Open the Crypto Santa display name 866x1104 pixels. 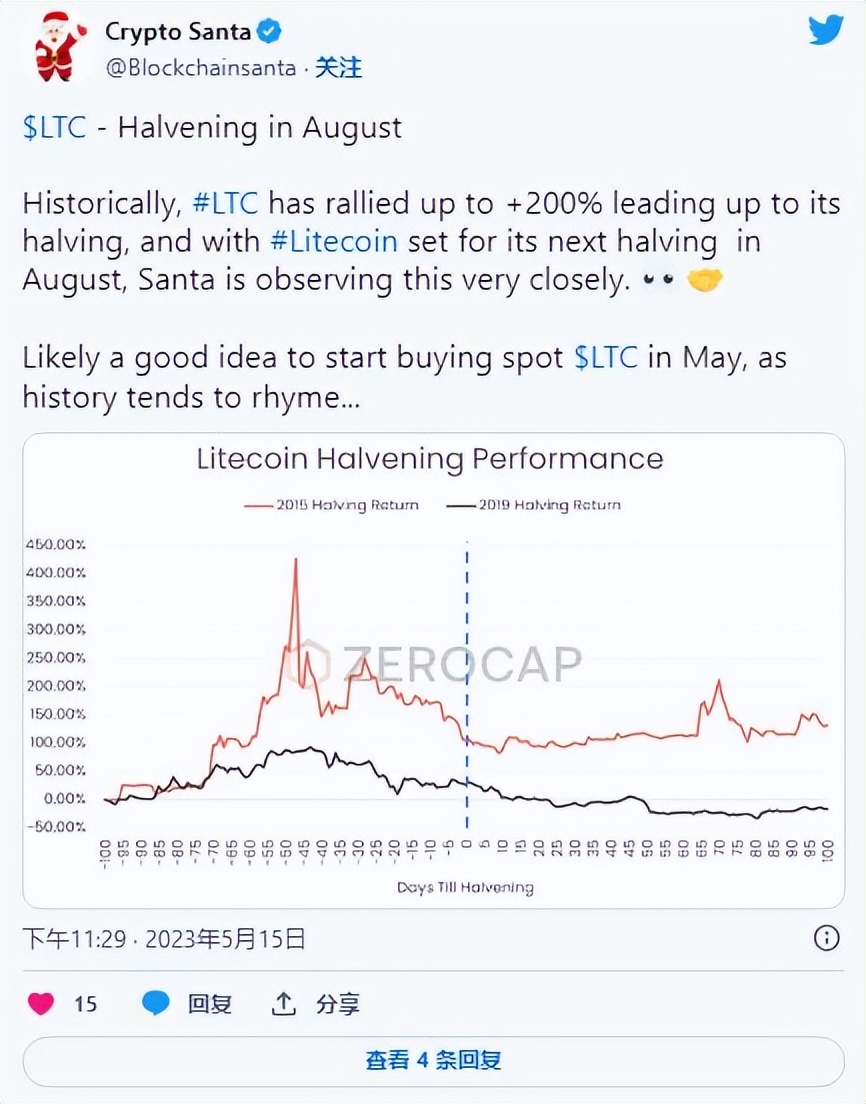point(176,32)
